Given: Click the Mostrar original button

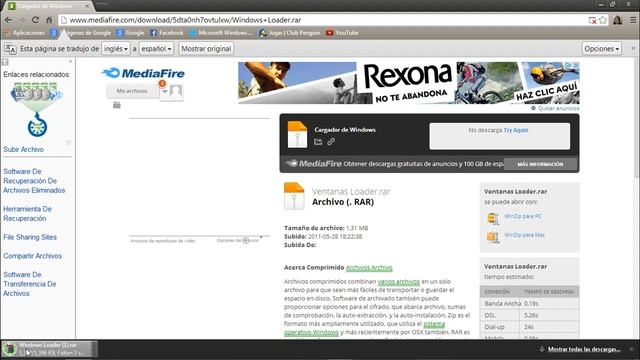Looking at the screenshot, I should tap(206, 49).
